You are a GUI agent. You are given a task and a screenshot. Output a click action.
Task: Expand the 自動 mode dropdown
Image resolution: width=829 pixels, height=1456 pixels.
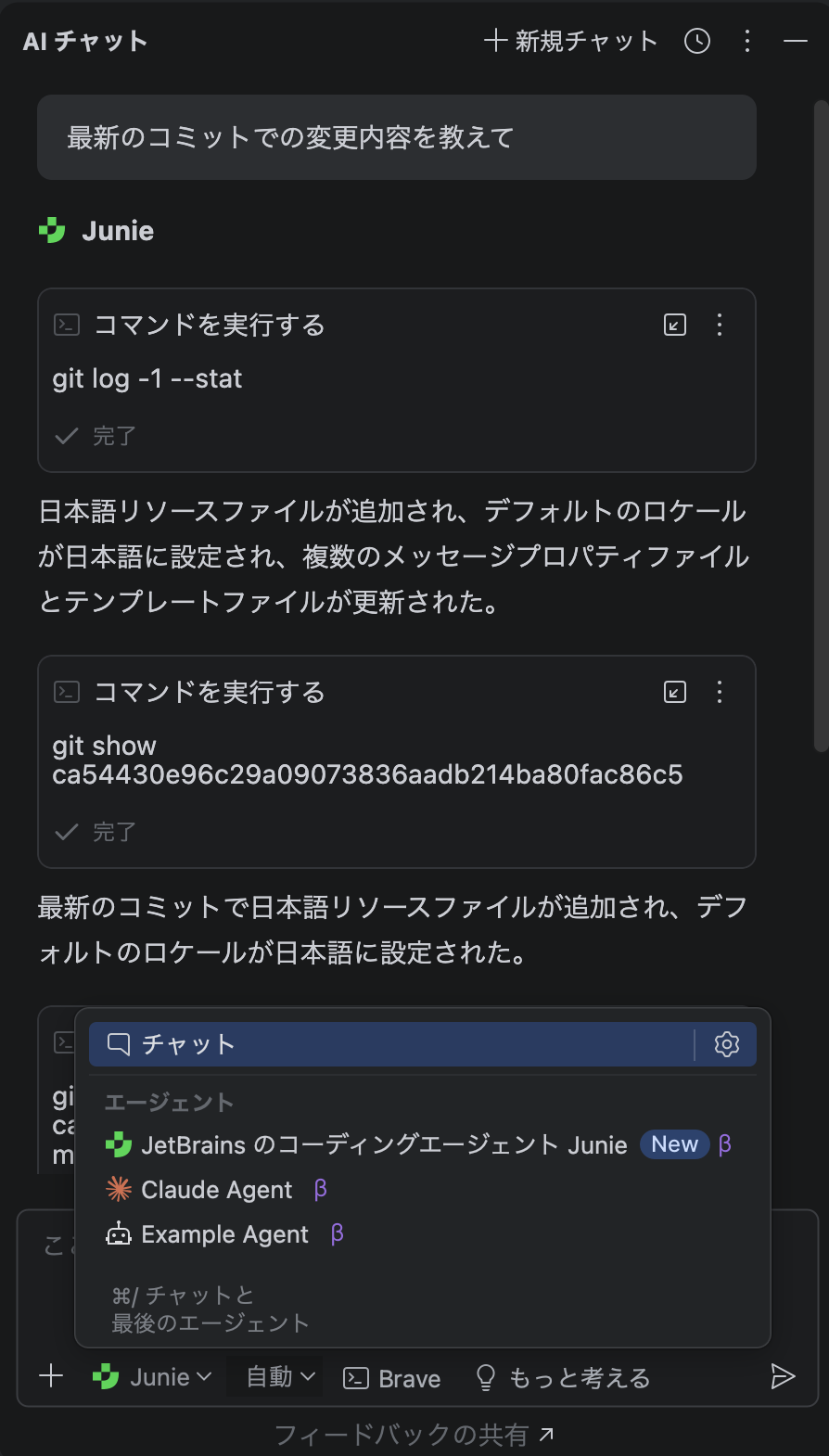[280, 1377]
